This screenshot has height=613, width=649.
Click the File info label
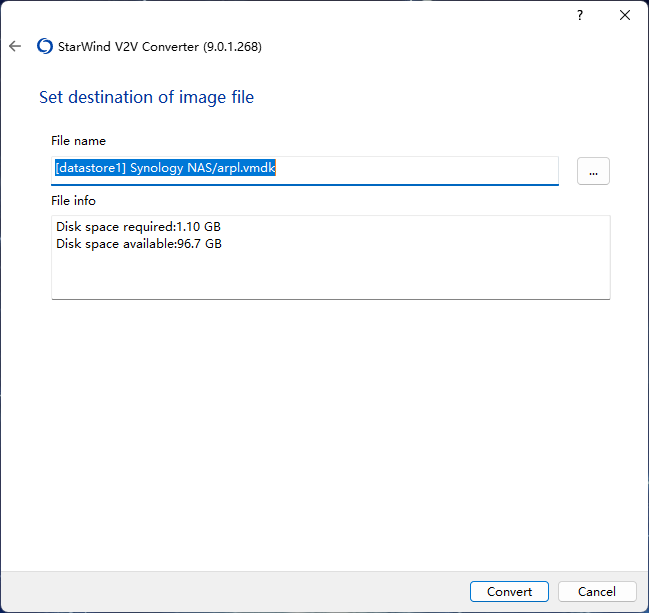[x=73, y=201]
